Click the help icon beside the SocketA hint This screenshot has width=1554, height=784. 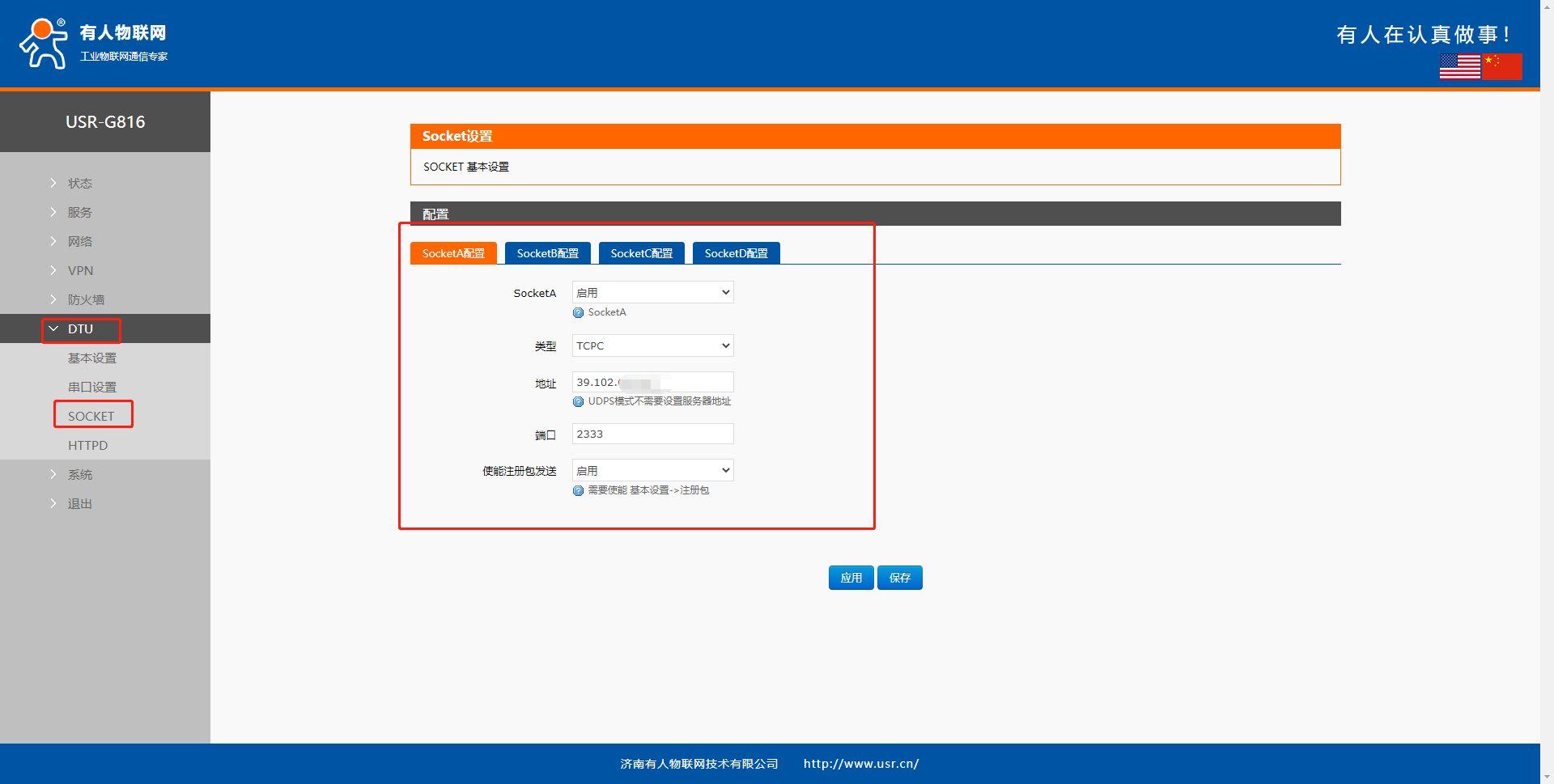click(x=578, y=313)
